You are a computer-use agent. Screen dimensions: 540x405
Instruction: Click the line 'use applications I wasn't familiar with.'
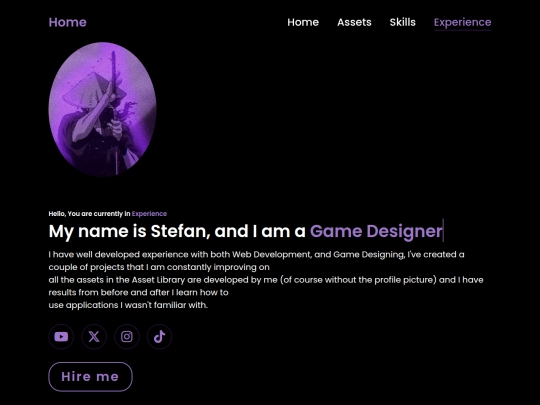[x=128, y=305]
